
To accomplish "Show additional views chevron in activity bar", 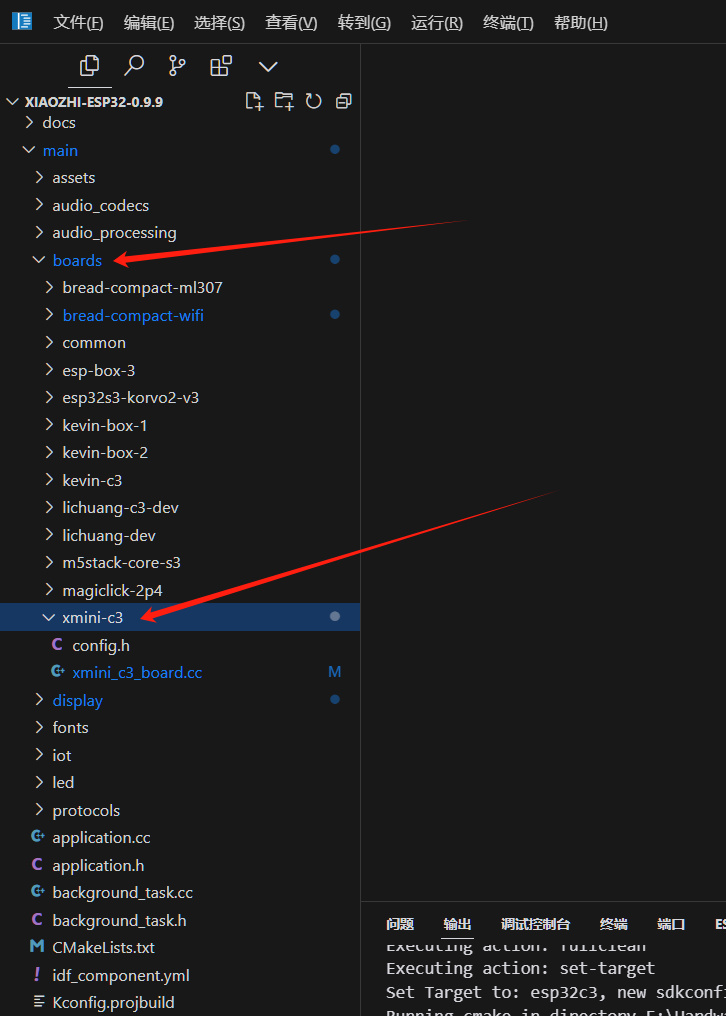I will click(267, 66).
